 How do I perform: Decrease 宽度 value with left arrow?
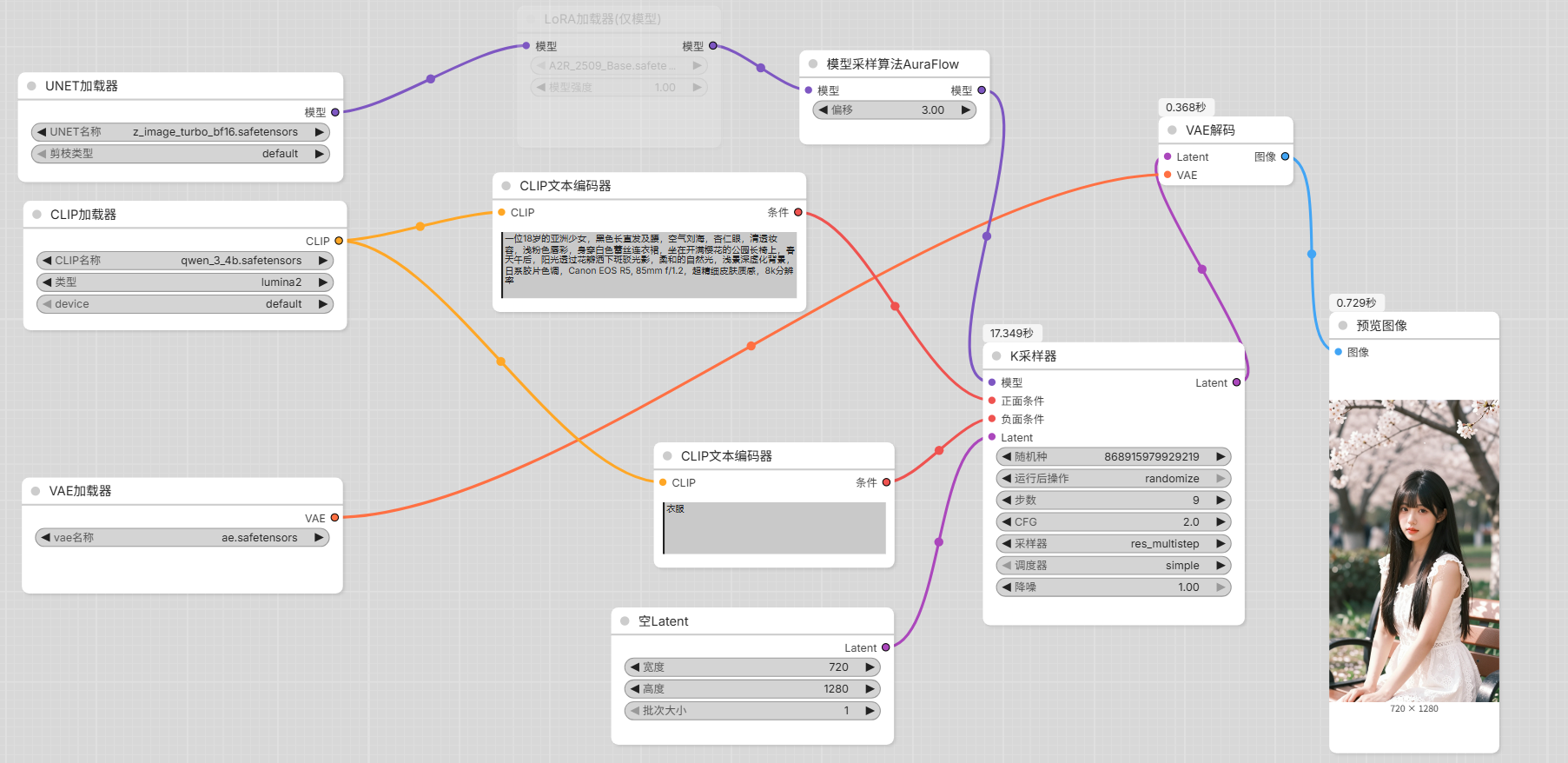[x=635, y=667]
